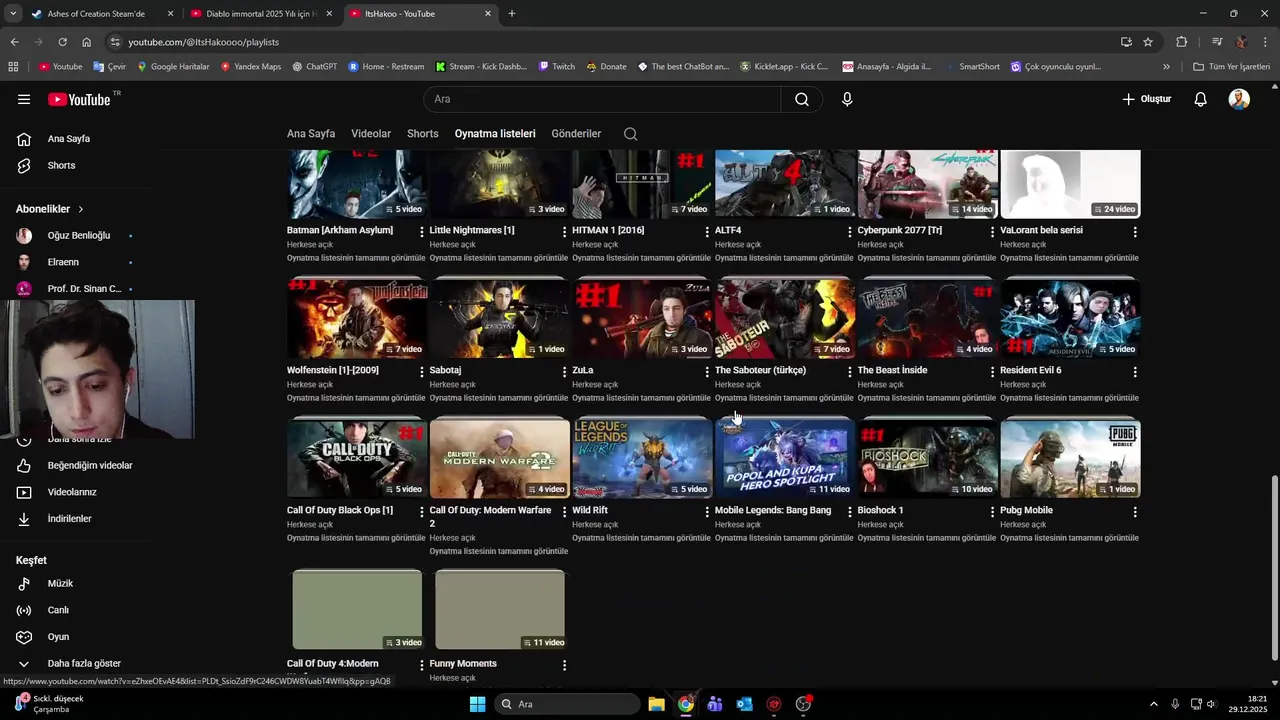Switch to Videolar channel tab

[x=371, y=134]
